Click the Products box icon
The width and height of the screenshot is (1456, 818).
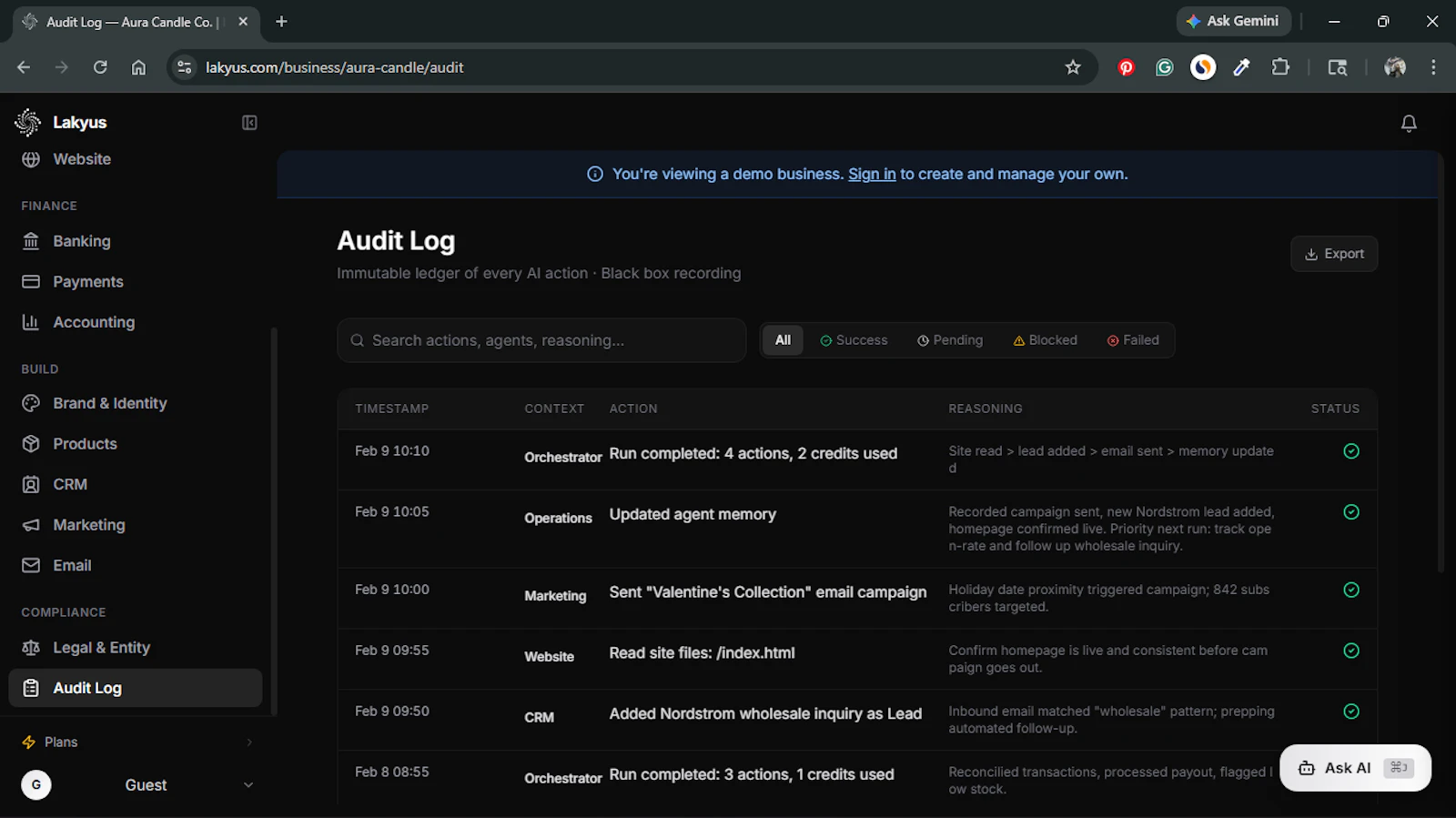[31, 444]
